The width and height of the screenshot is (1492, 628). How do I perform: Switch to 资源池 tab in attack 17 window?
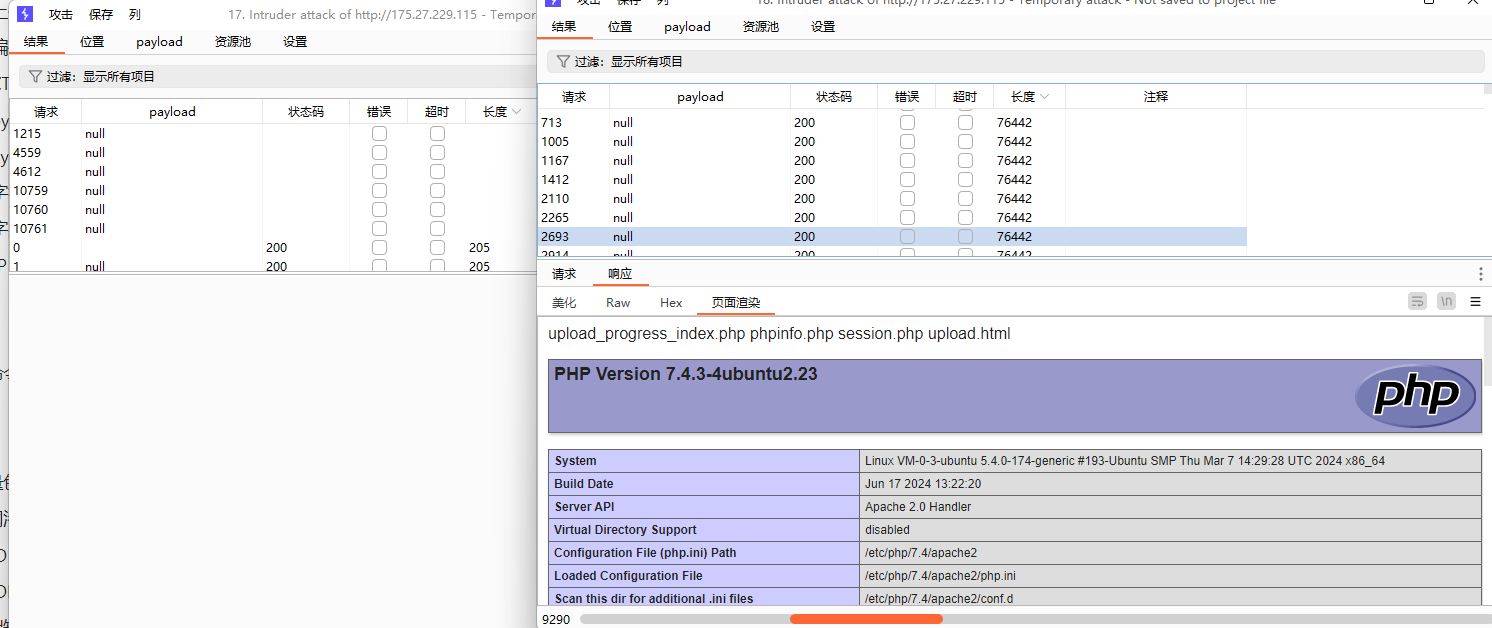232,42
